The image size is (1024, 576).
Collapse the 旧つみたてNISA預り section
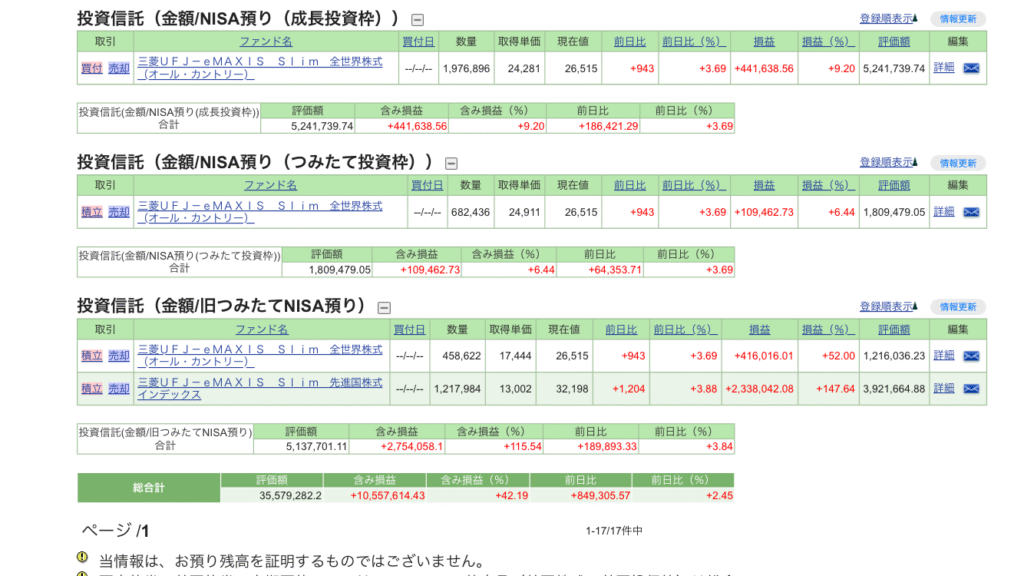384,307
